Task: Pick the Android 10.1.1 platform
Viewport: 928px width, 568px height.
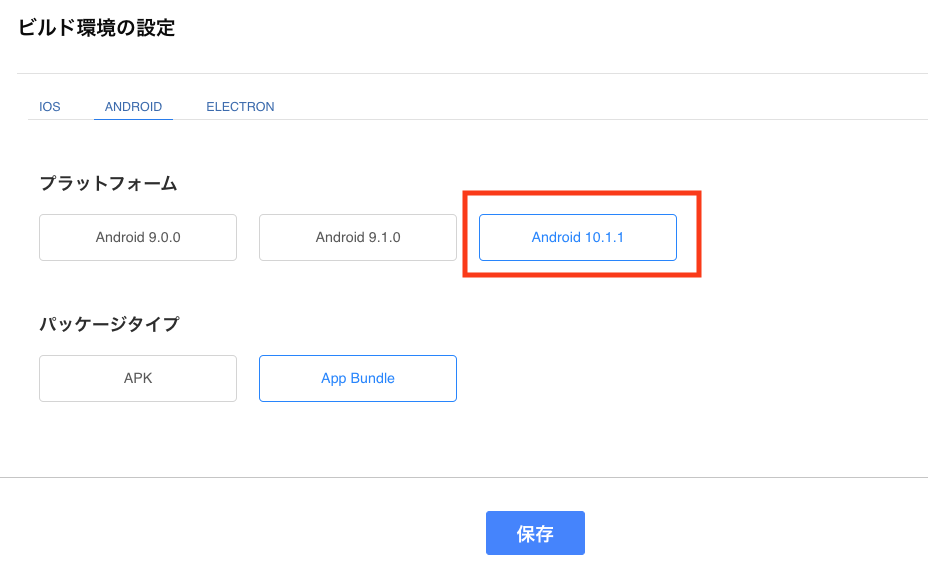Action: click(578, 237)
